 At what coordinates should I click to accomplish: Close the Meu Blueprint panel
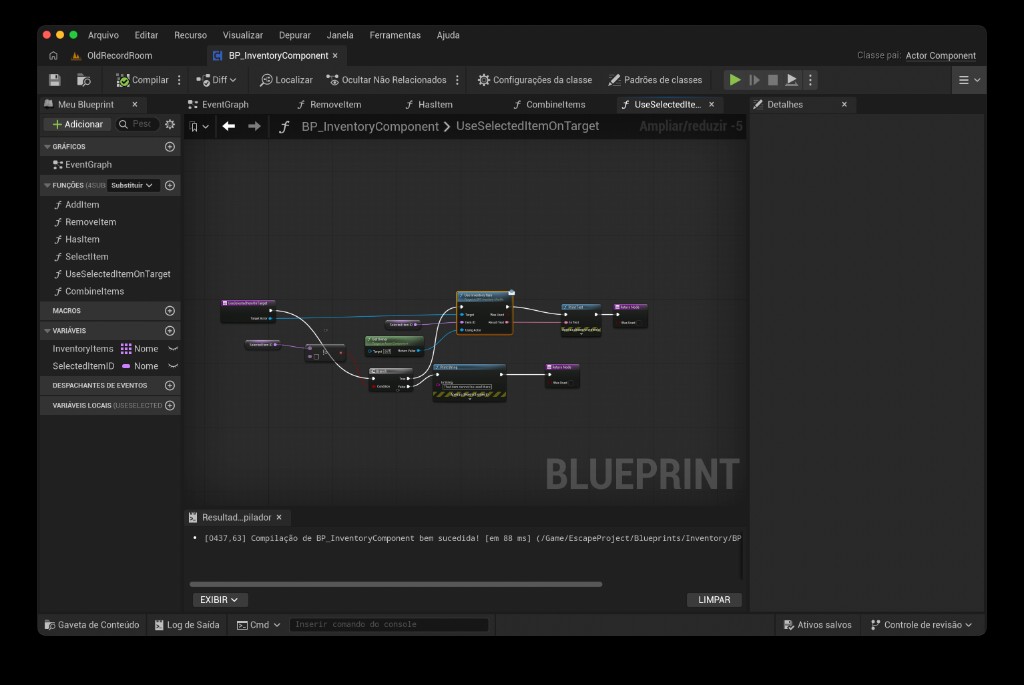(x=135, y=104)
